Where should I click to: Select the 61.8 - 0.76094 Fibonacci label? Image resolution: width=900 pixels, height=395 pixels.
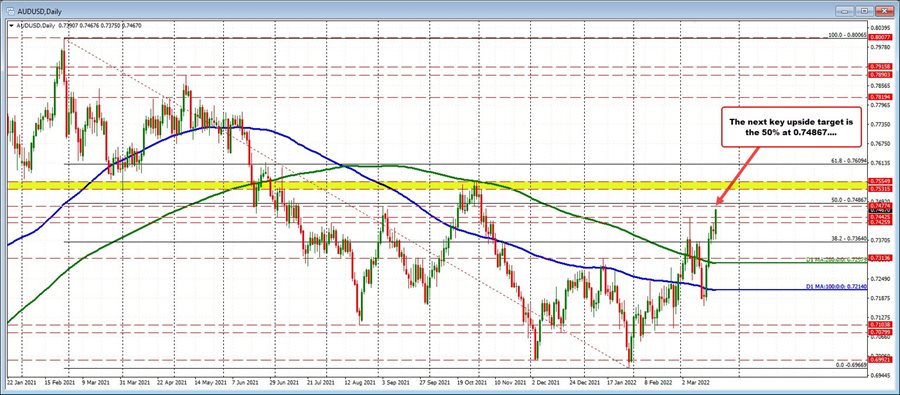pyautogui.click(x=848, y=161)
